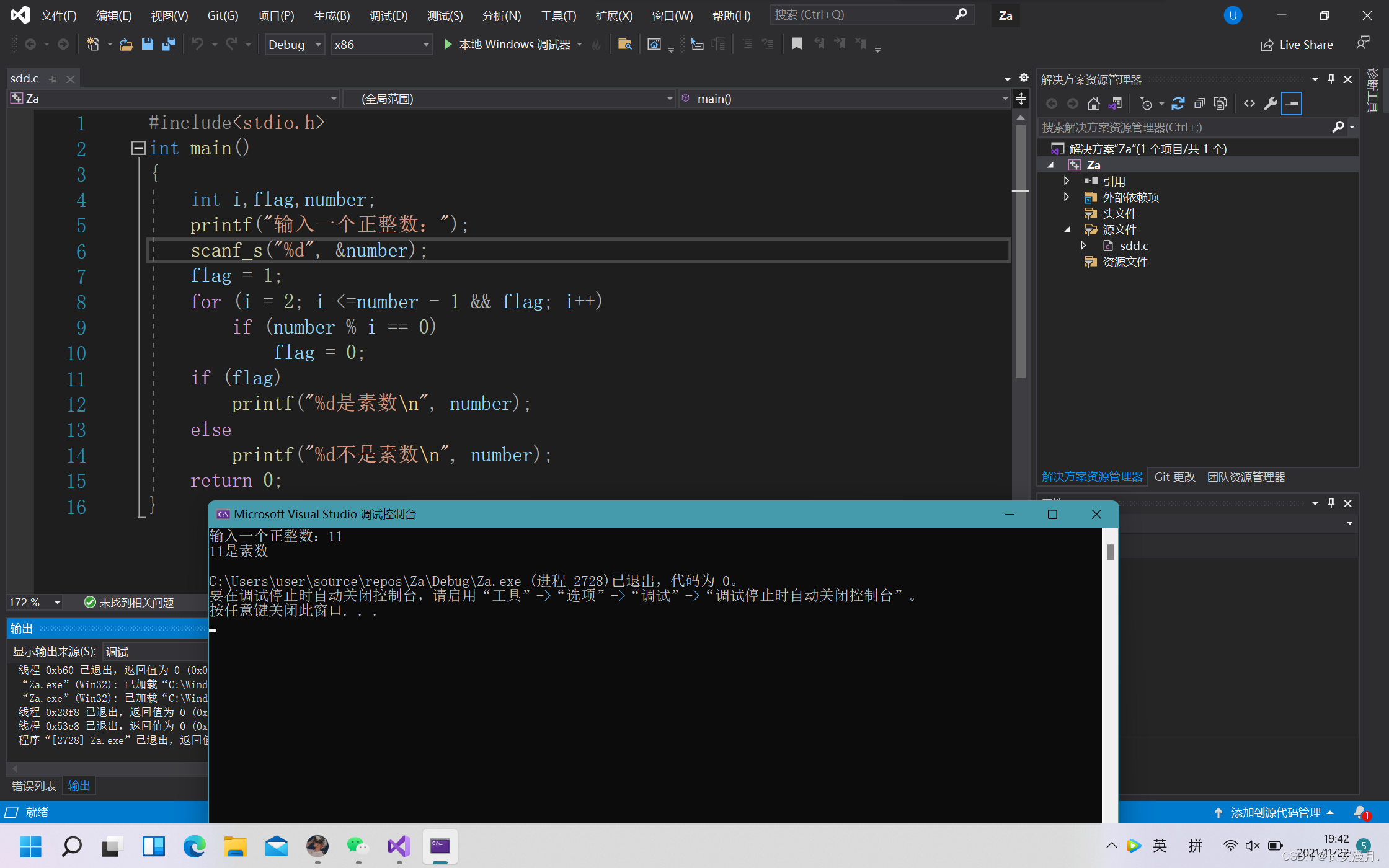Image resolution: width=1389 pixels, height=868 pixels.
Task: Open the 调试(D) menu
Action: (388, 15)
